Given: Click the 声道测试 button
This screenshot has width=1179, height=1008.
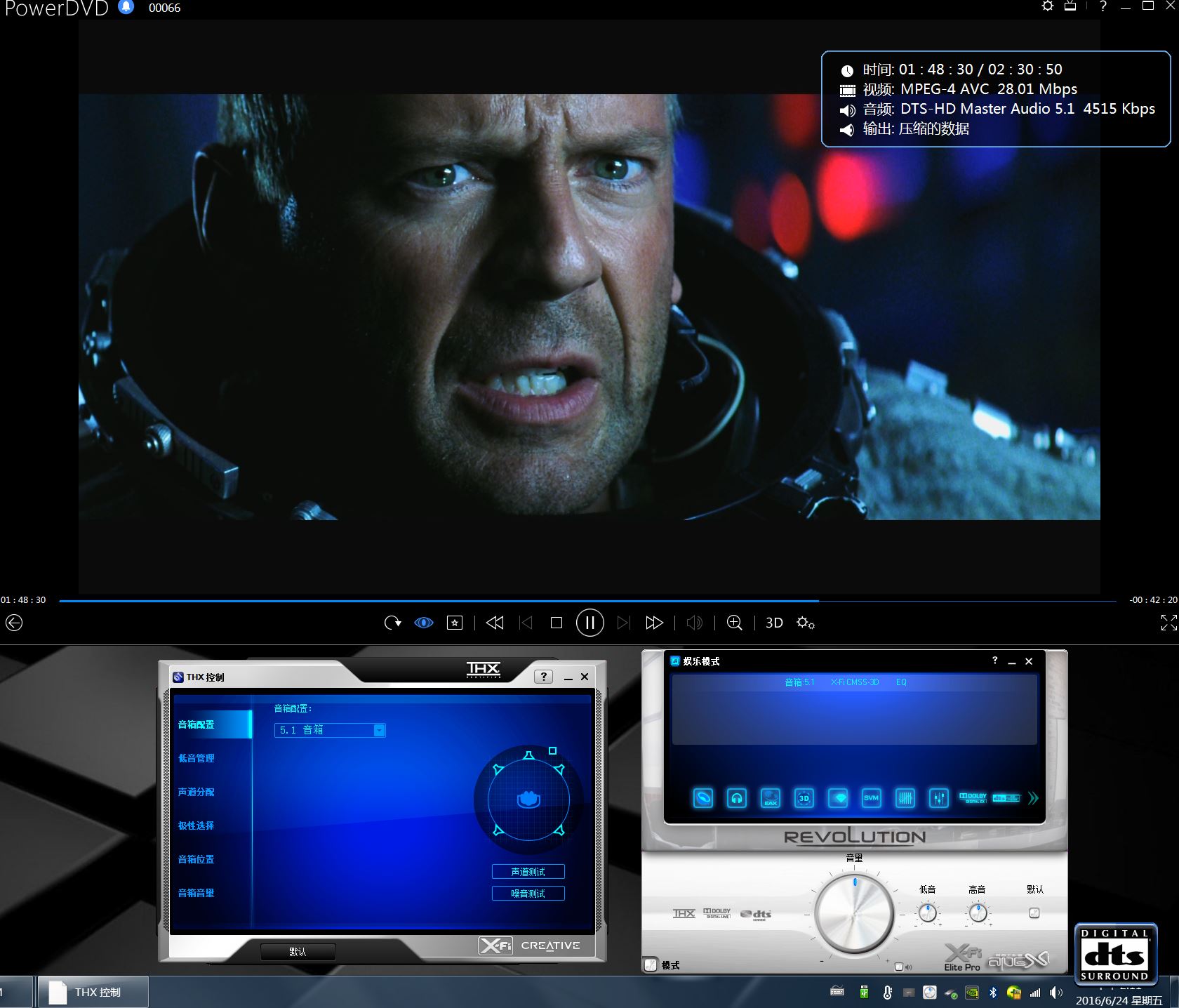Looking at the screenshot, I should pyautogui.click(x=528, y=872).
